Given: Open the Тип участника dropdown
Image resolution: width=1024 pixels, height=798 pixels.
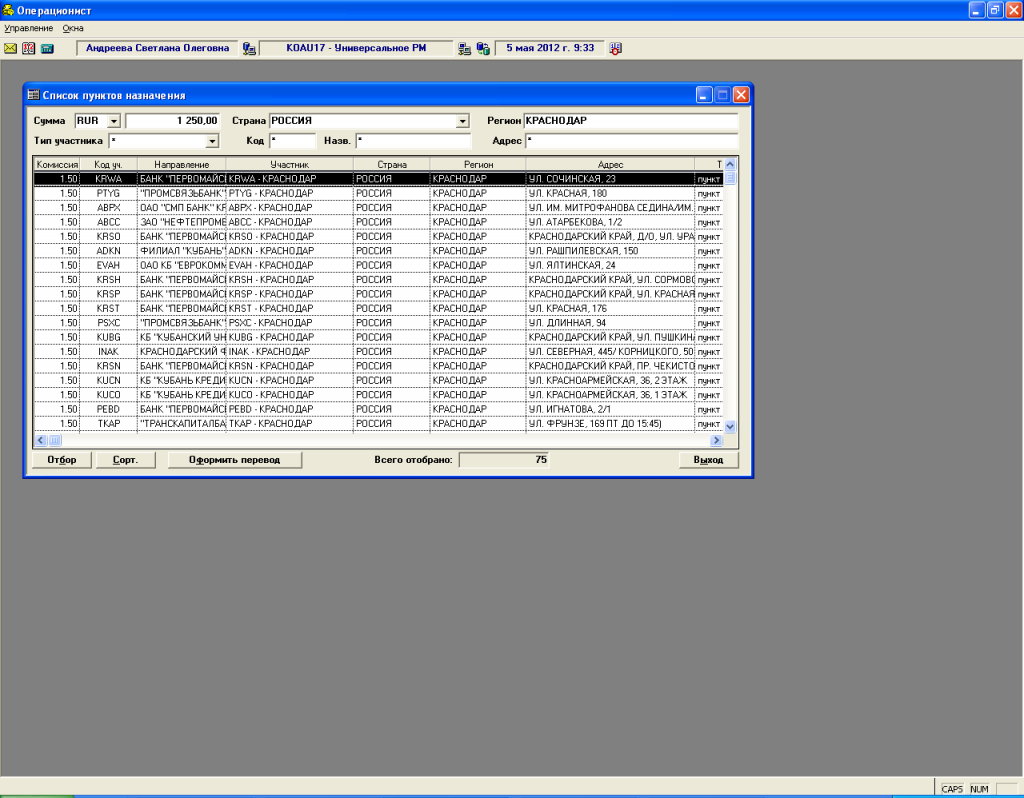Looking at the screenshot, I should click(x=212, y=141).
